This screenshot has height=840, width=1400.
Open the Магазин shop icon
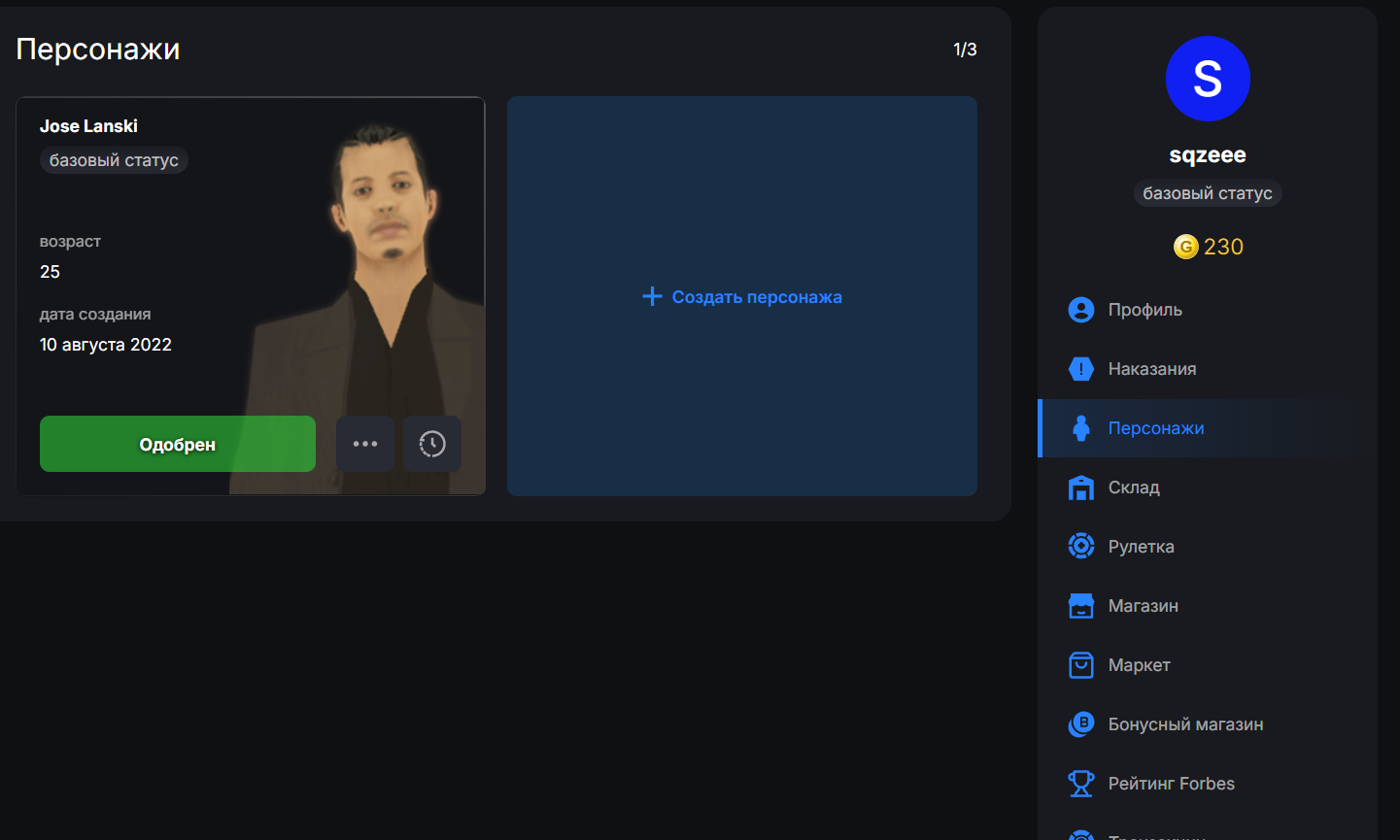click(x=1080, y=606)
